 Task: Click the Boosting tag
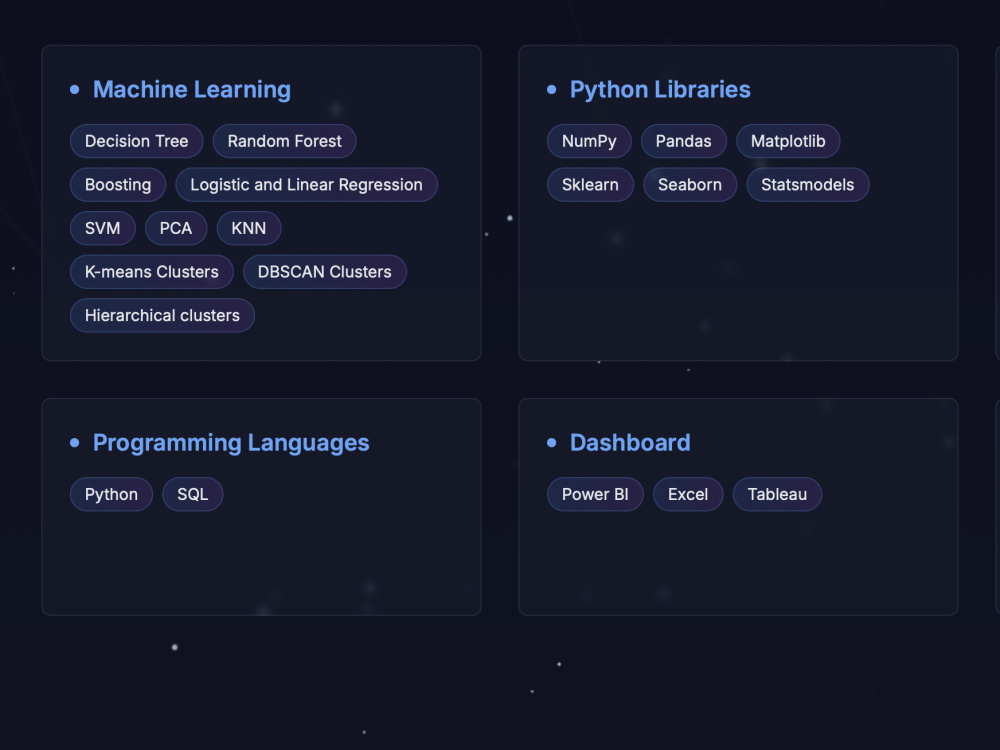point(118,185)
